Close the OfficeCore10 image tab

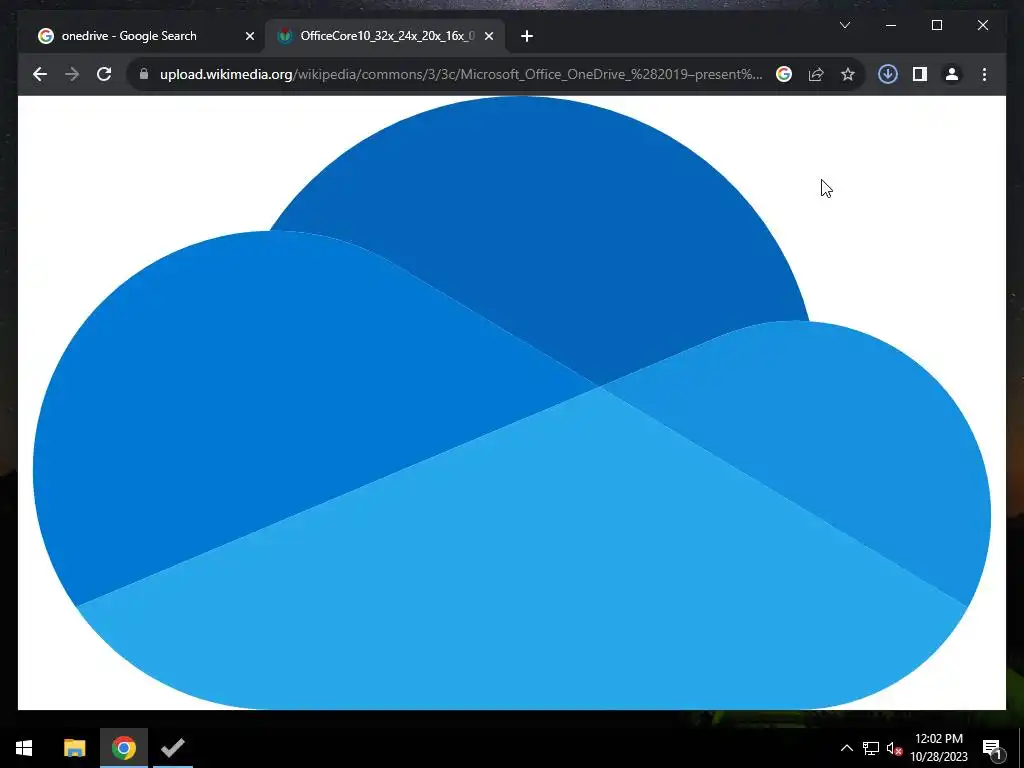coord(488,36)
